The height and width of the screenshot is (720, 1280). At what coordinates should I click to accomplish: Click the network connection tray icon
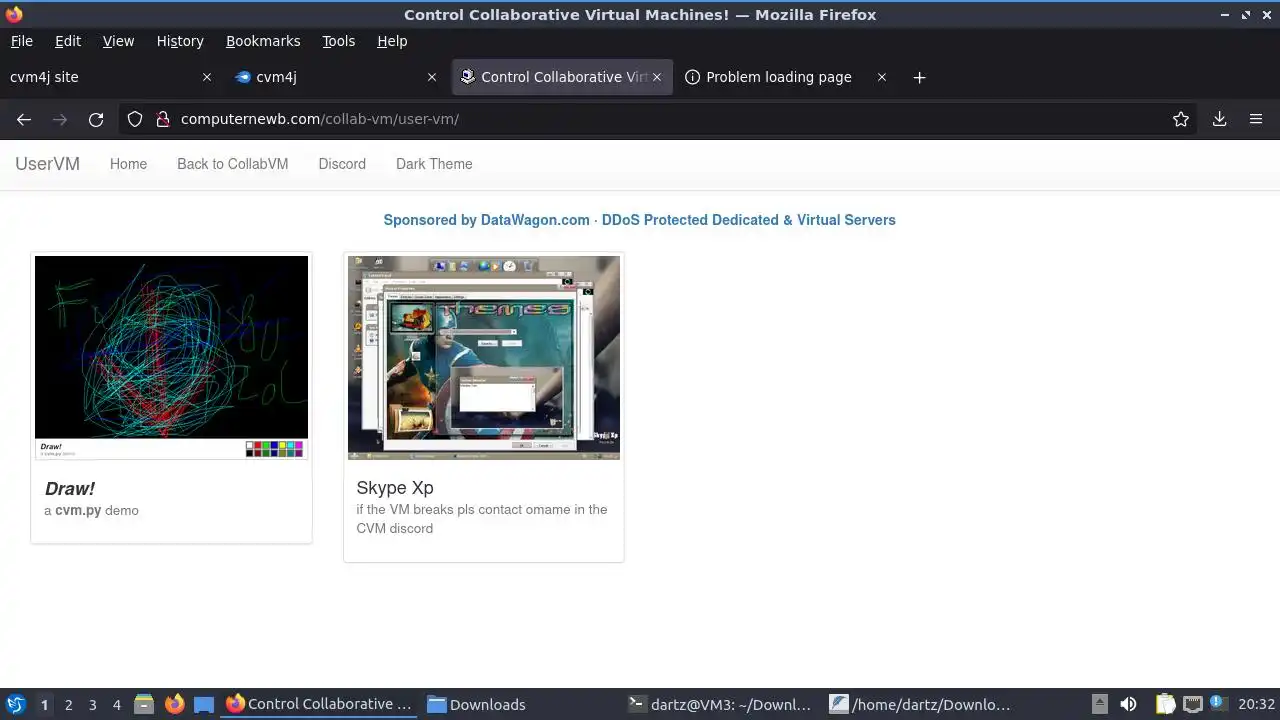tap(1192, 704)
